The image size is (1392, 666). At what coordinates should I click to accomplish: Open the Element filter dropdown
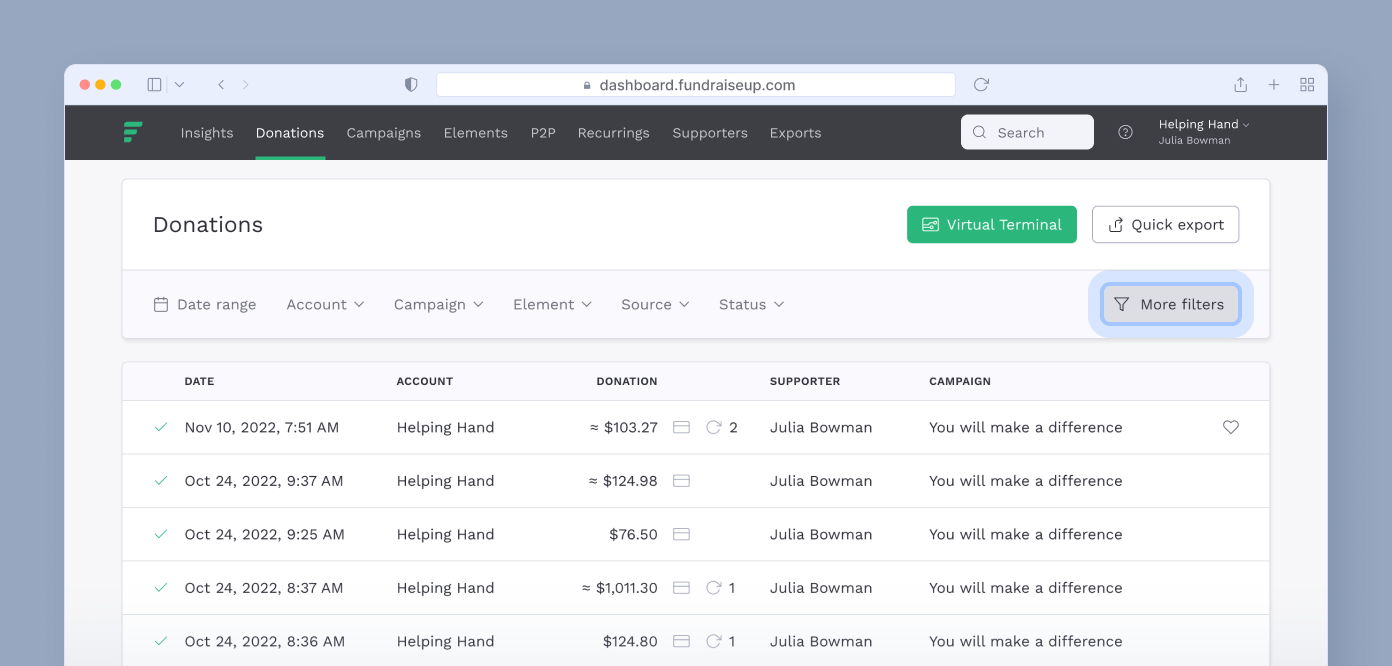point(552,304)
